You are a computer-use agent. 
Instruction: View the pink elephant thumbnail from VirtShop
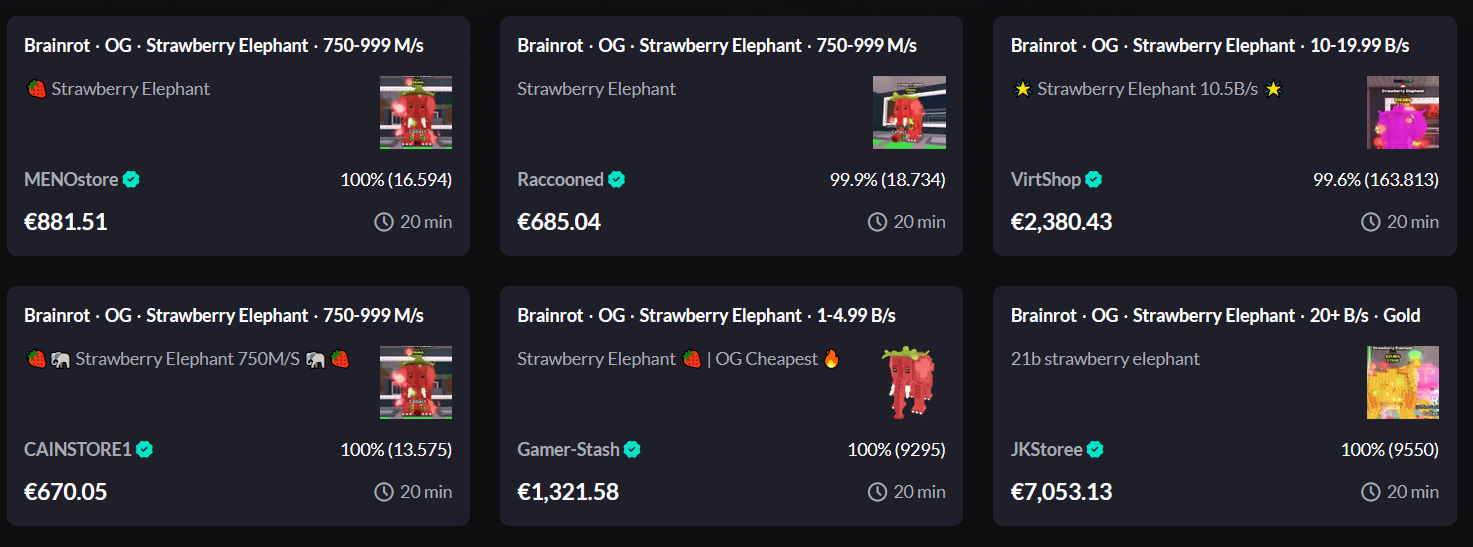[x=1403, y=113]
